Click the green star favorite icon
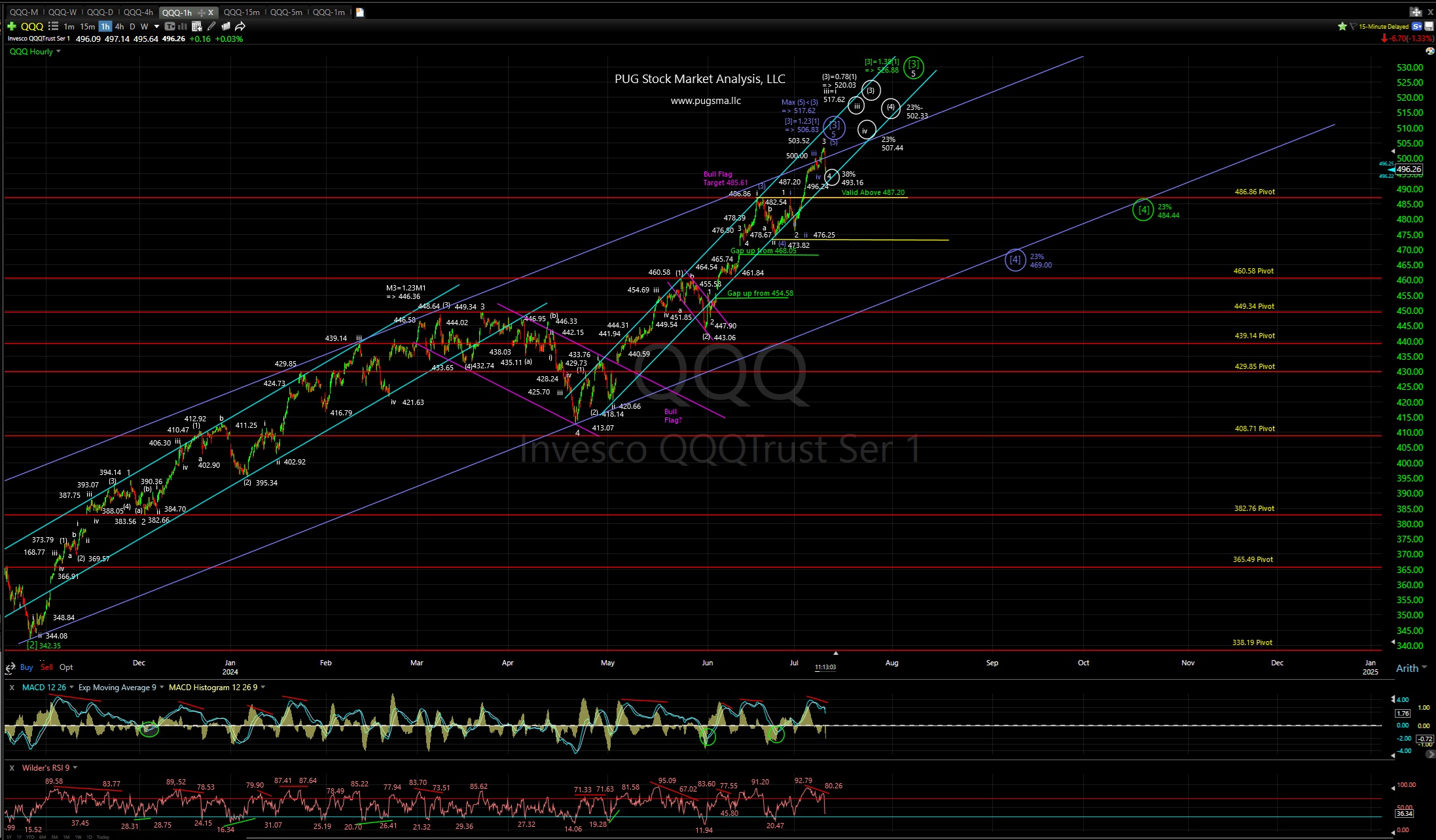Viewport: 1436px width, 840px height. pyautogui.click(x=1342, y=26)
